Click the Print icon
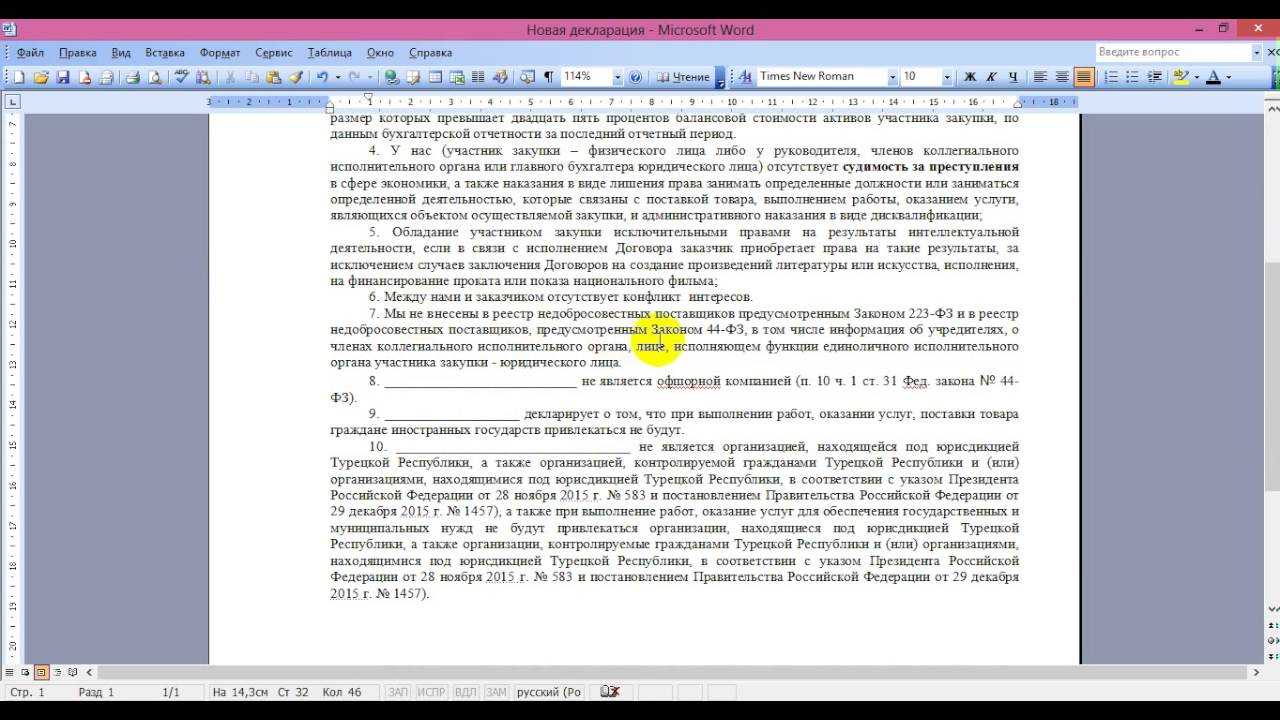 tap(132, 77)
